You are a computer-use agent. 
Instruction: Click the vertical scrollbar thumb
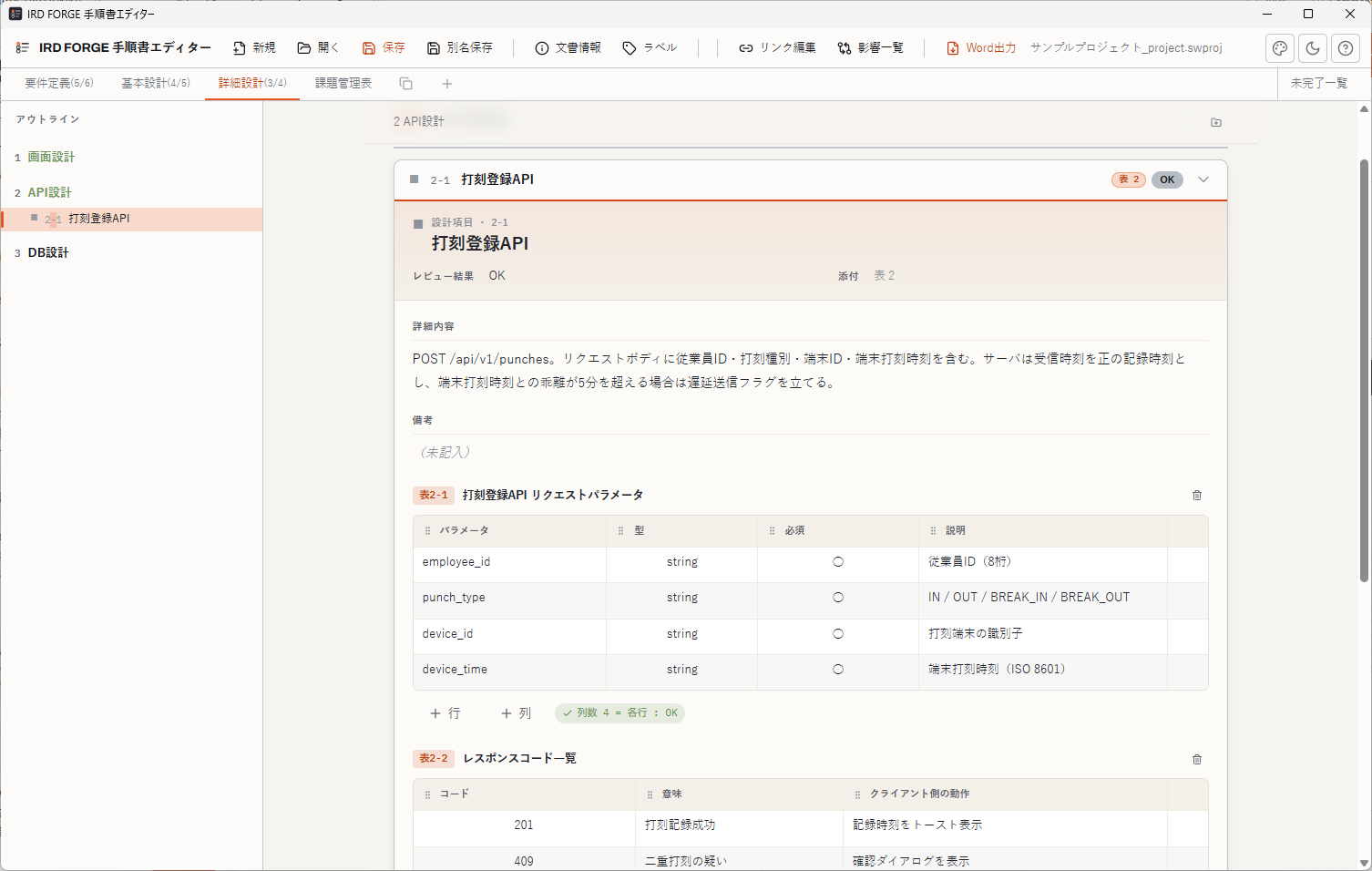[x=1364, y=370]
